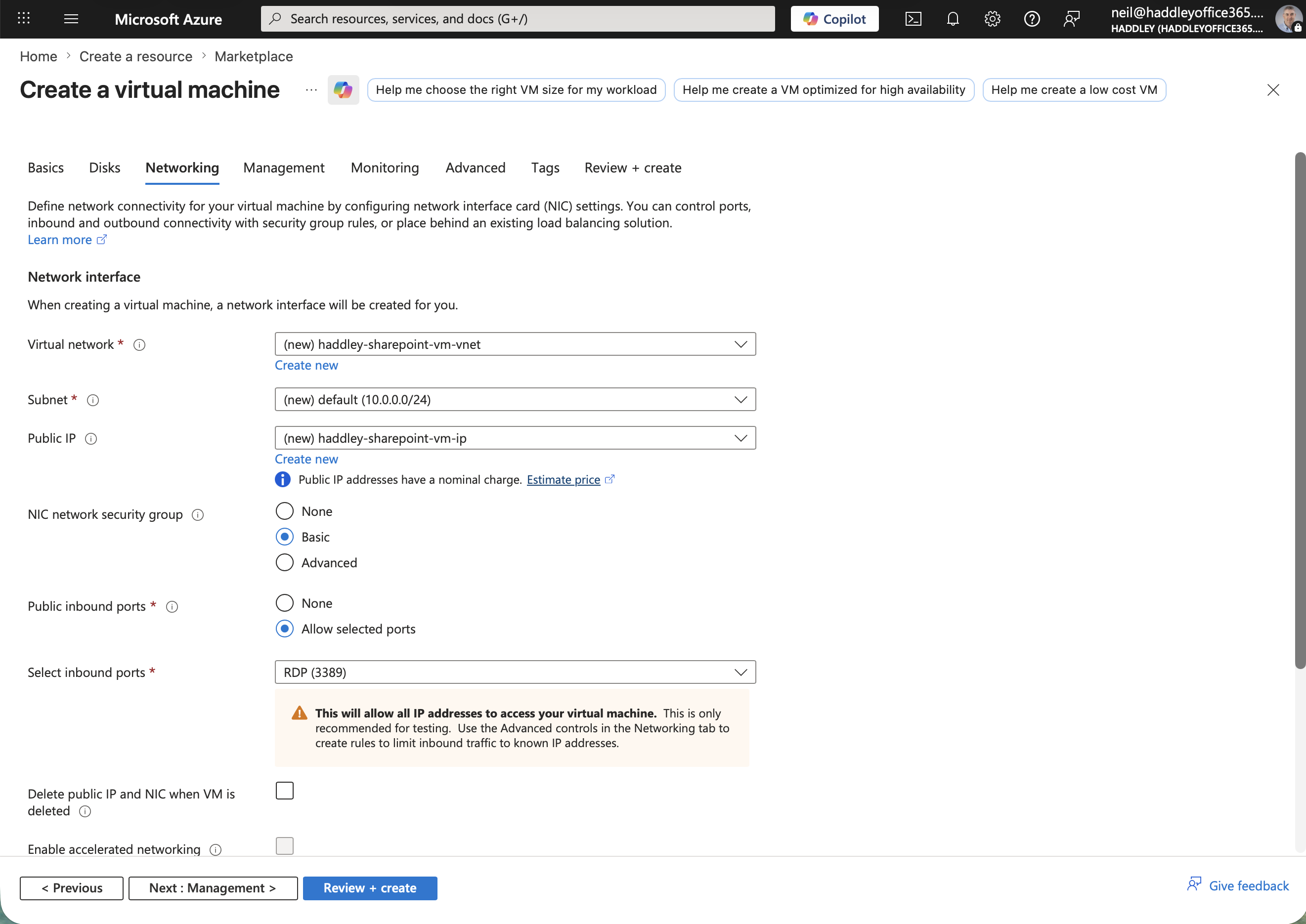Select Allow selected ports option
Screen dimensions: 1306x924
(x=285, y=629)
